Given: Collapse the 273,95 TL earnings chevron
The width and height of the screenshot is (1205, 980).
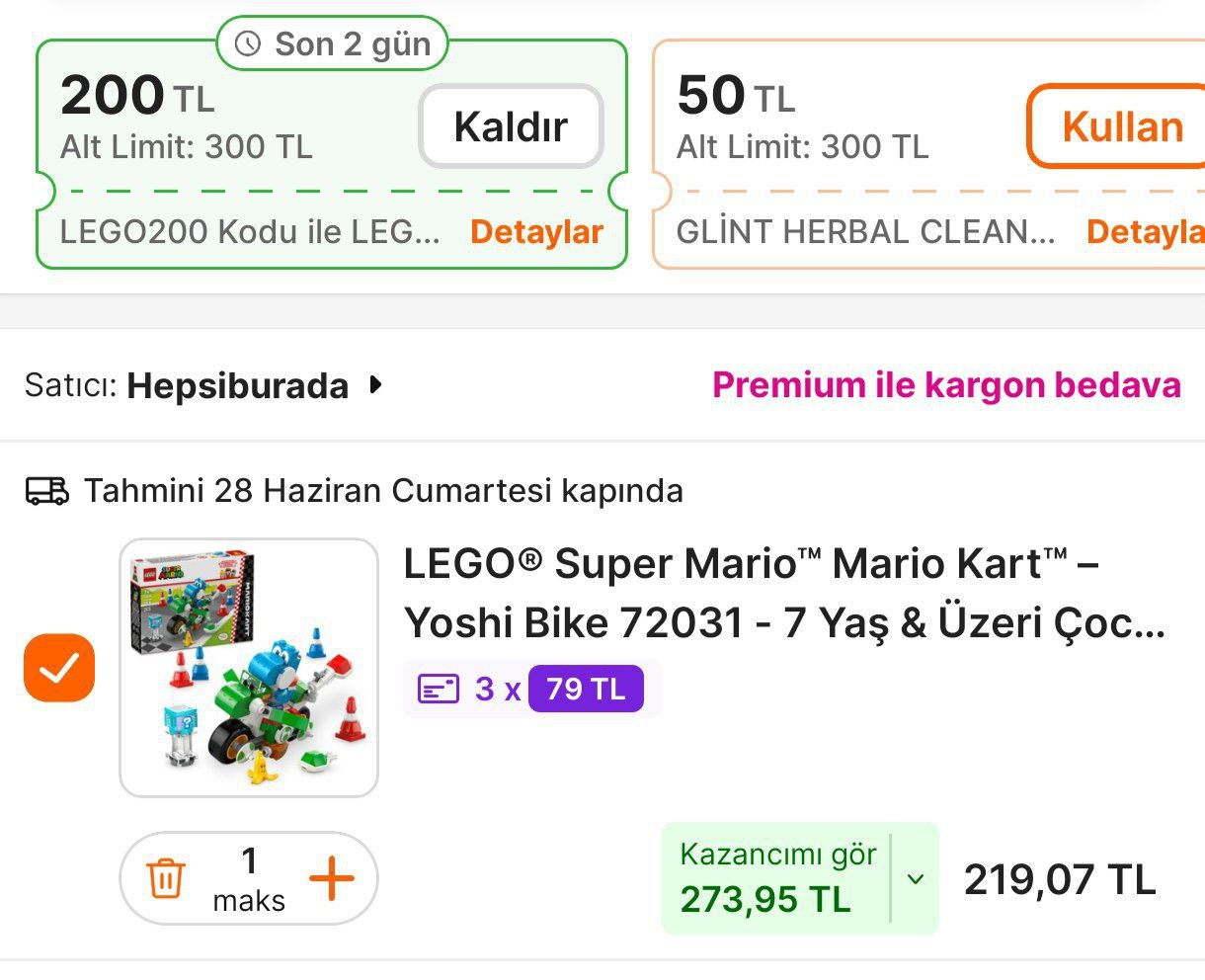Looking at the screenshot, I should 914,878.
